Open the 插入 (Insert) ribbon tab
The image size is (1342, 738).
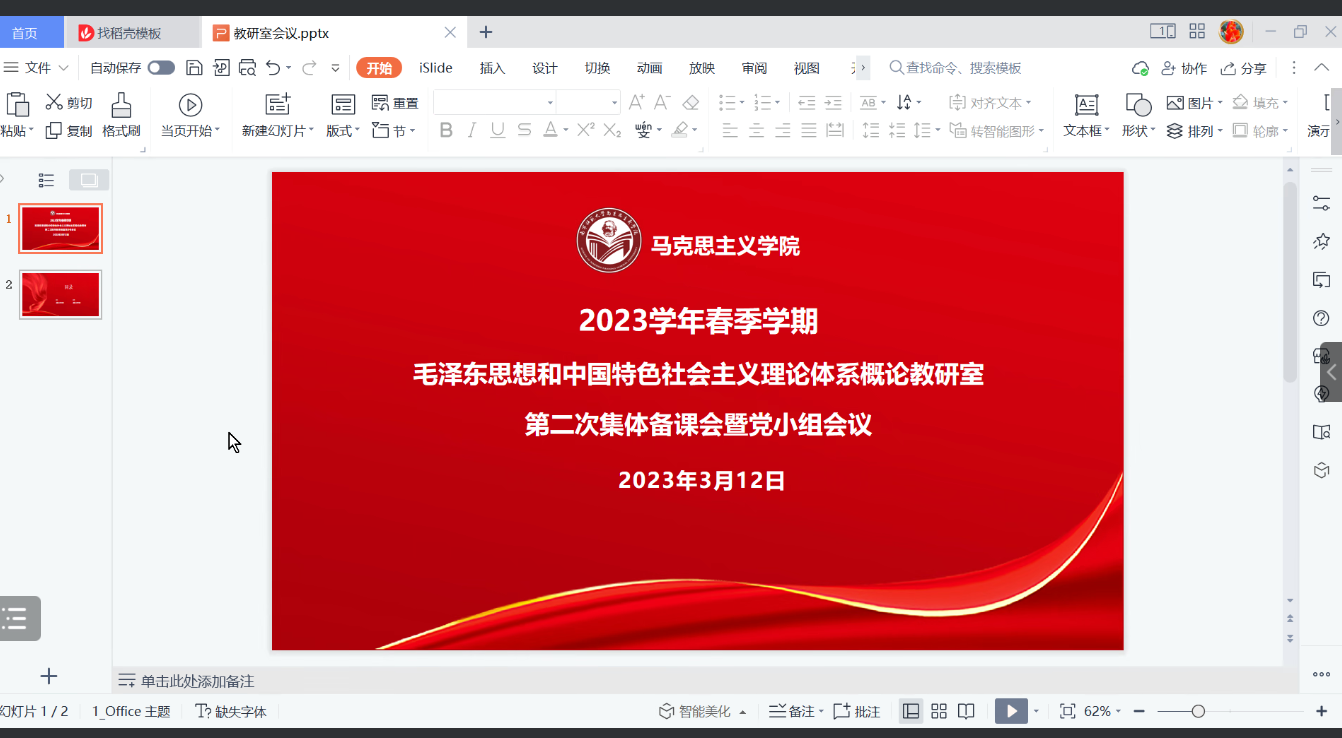coord(492,68)
